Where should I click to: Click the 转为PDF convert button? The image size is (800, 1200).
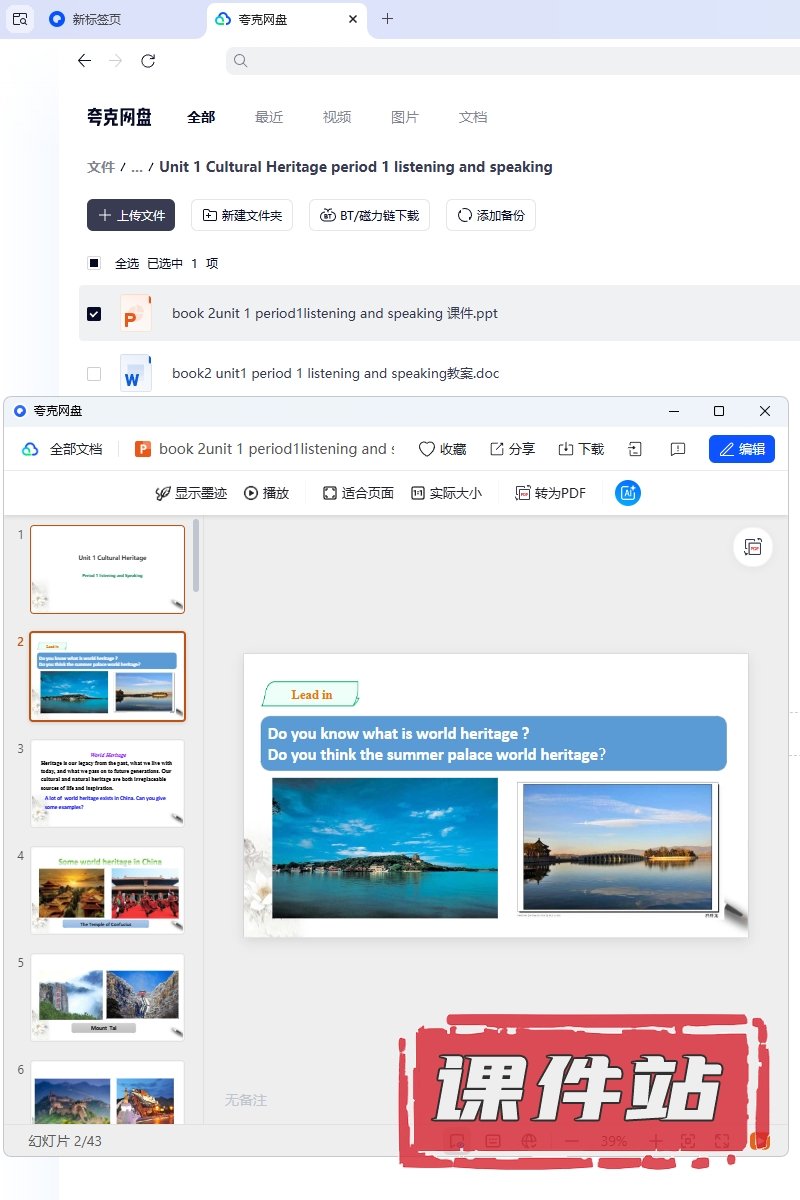click(x=550, y=493)
